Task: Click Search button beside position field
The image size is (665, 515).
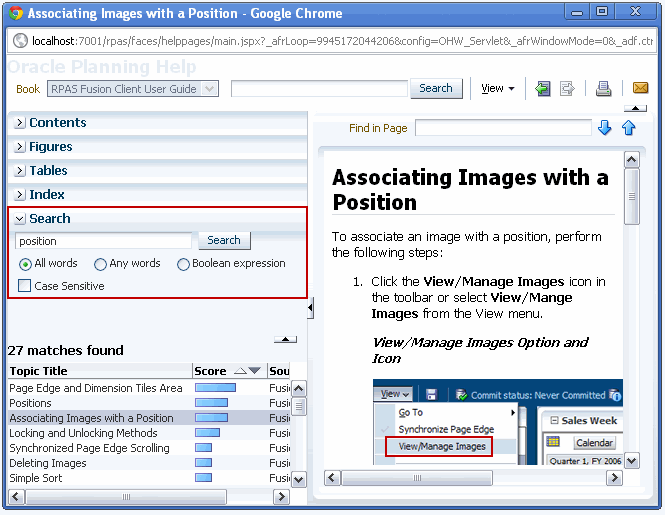Action: click(x=224, y=240)
